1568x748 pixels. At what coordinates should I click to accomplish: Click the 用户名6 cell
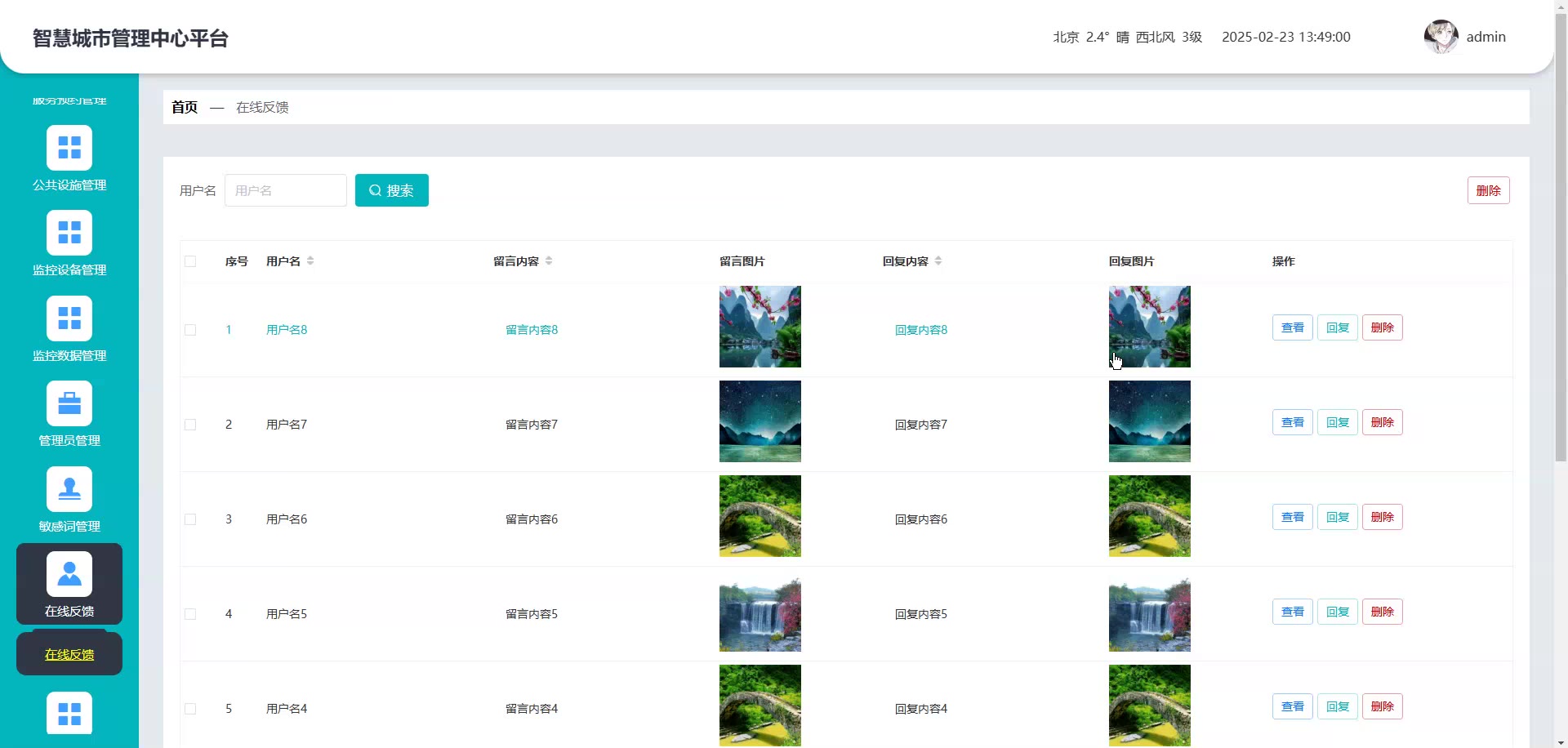287,519
